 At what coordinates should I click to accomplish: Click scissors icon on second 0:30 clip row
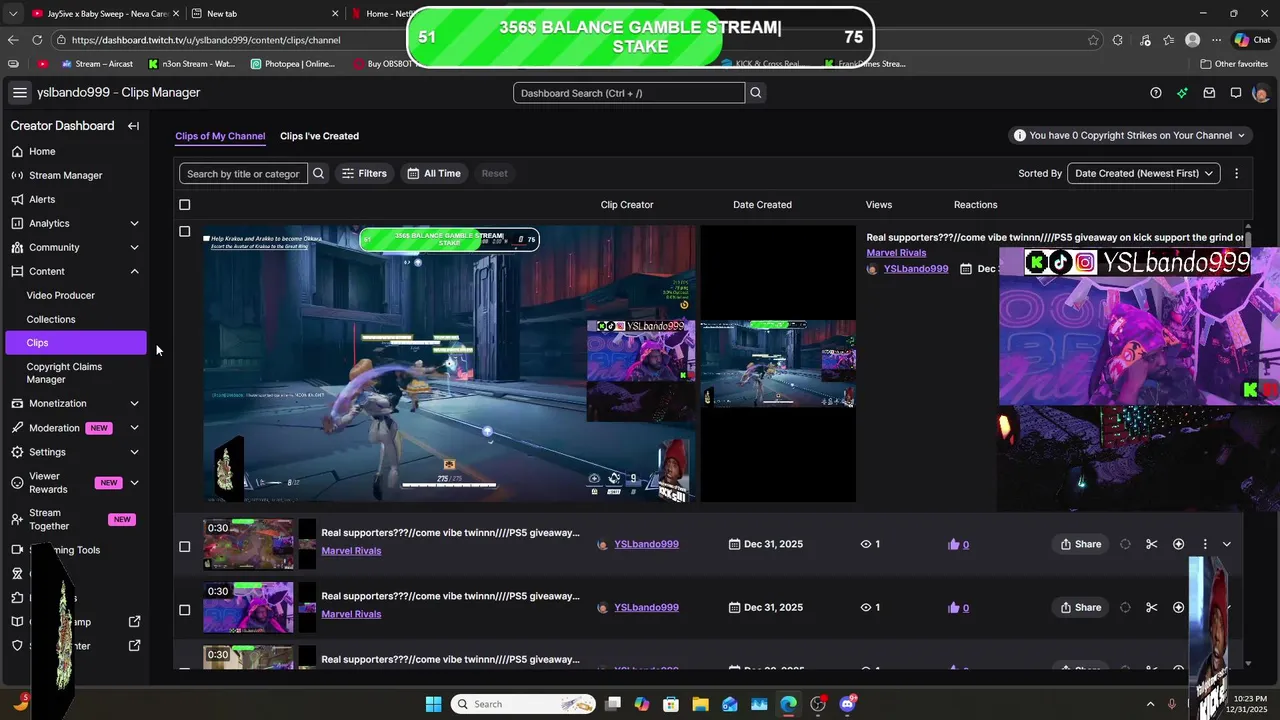point(1152,607)
